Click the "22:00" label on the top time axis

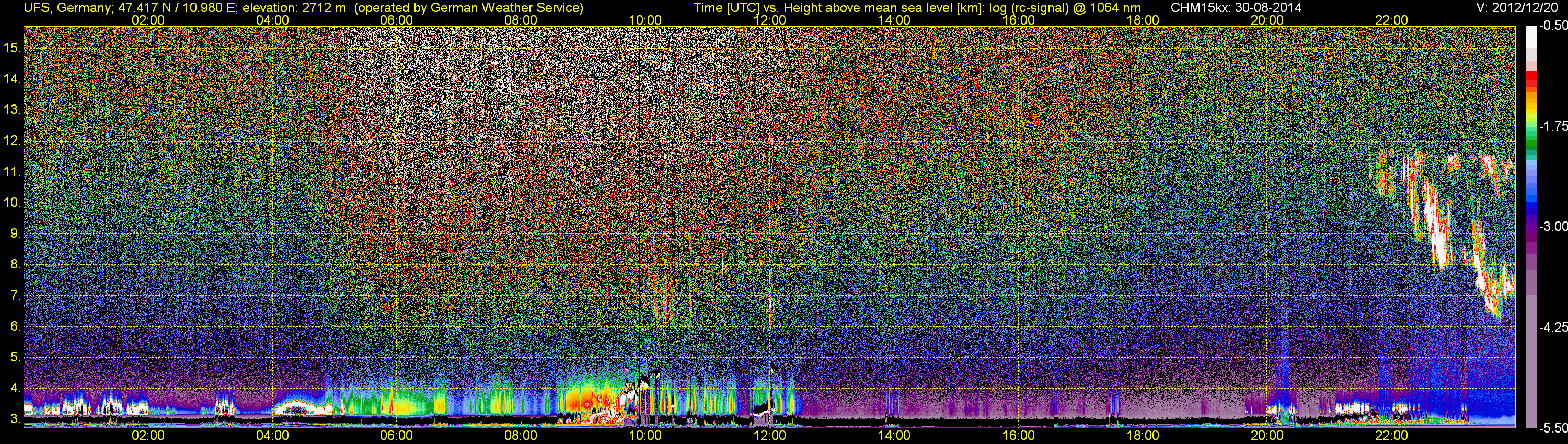pyautogui.click(x=1391, y=20)
